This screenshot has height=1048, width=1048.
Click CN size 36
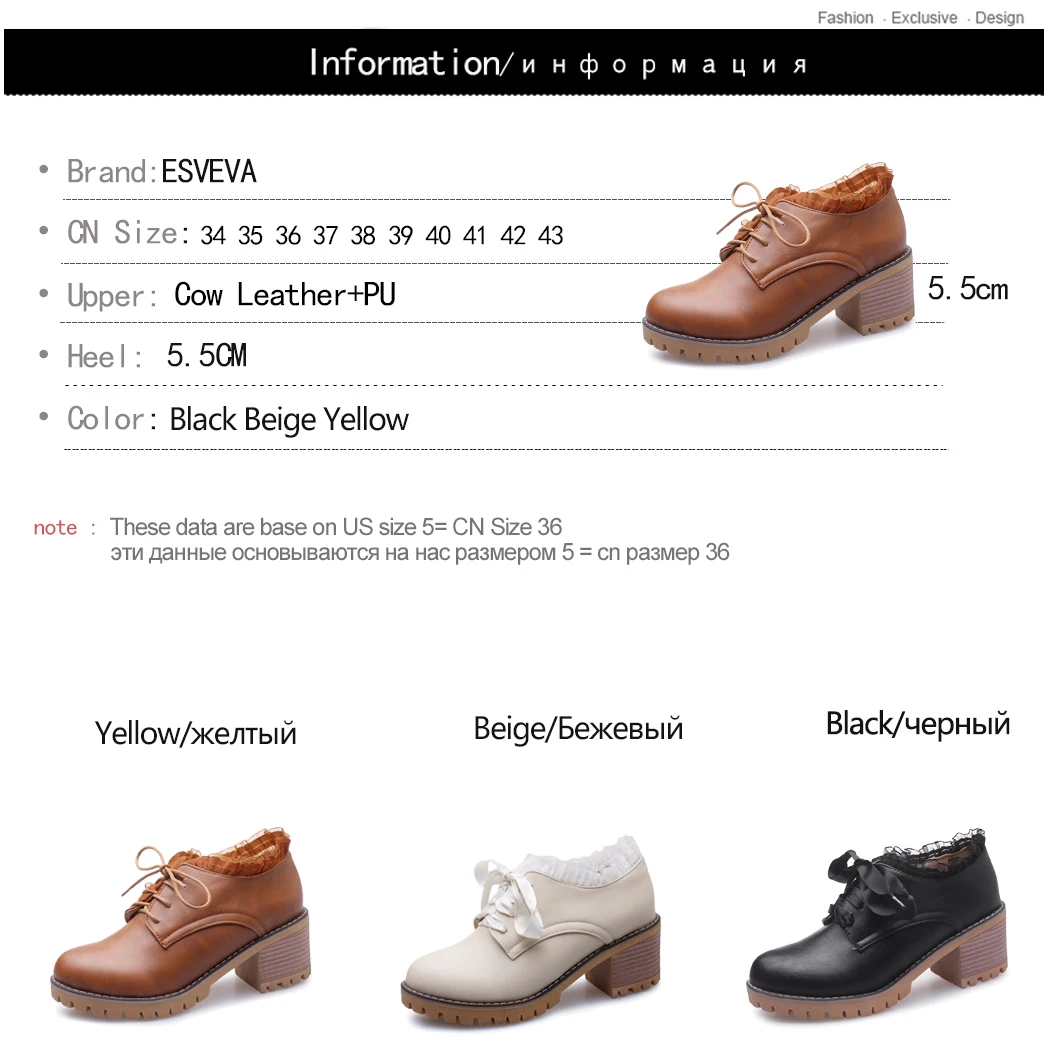tap(288, 235)
